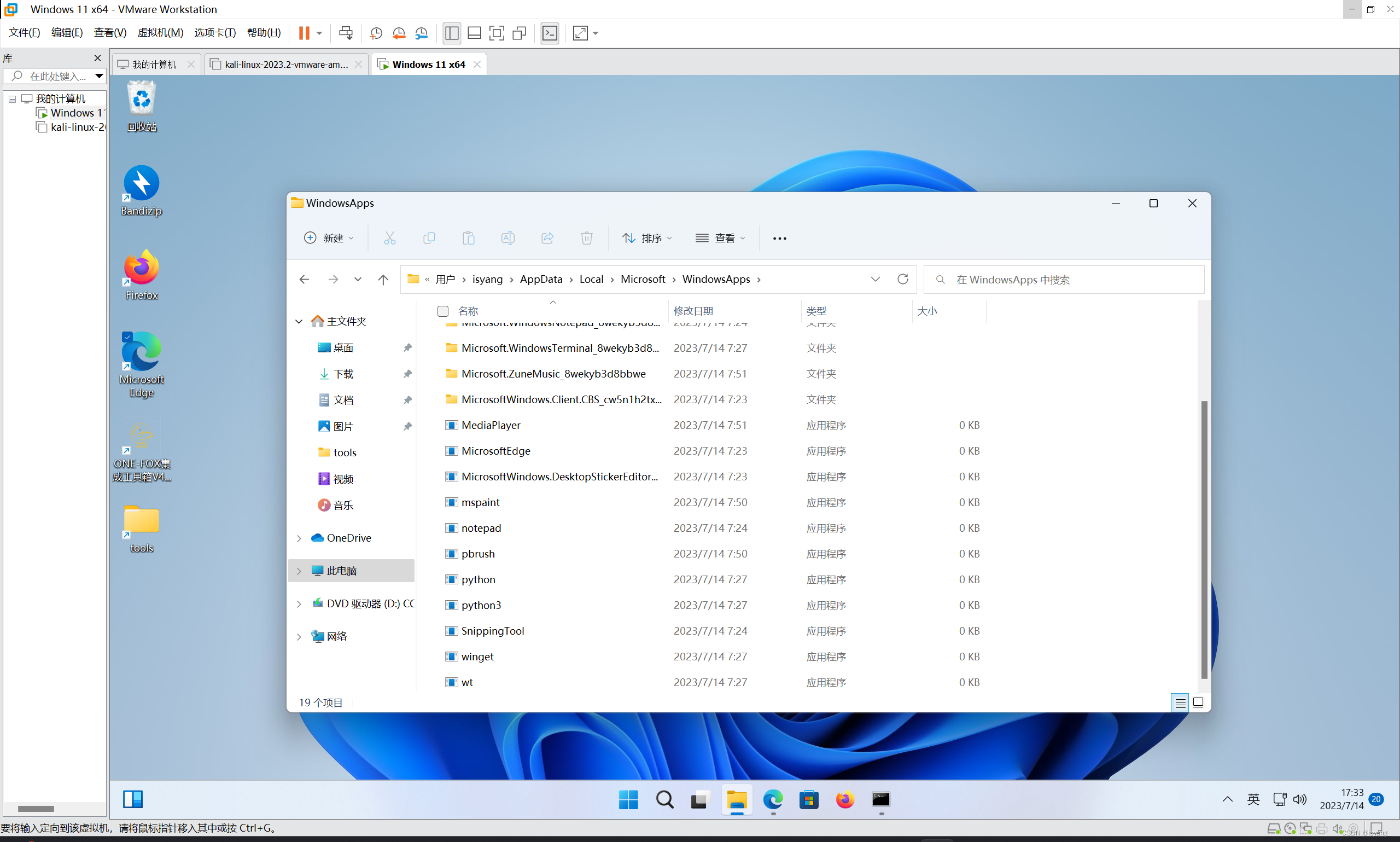The width and height of the screenshot is (1400, 842).
Task: Open the 新建 dropdown in Explorer
Action: [329, 238]
